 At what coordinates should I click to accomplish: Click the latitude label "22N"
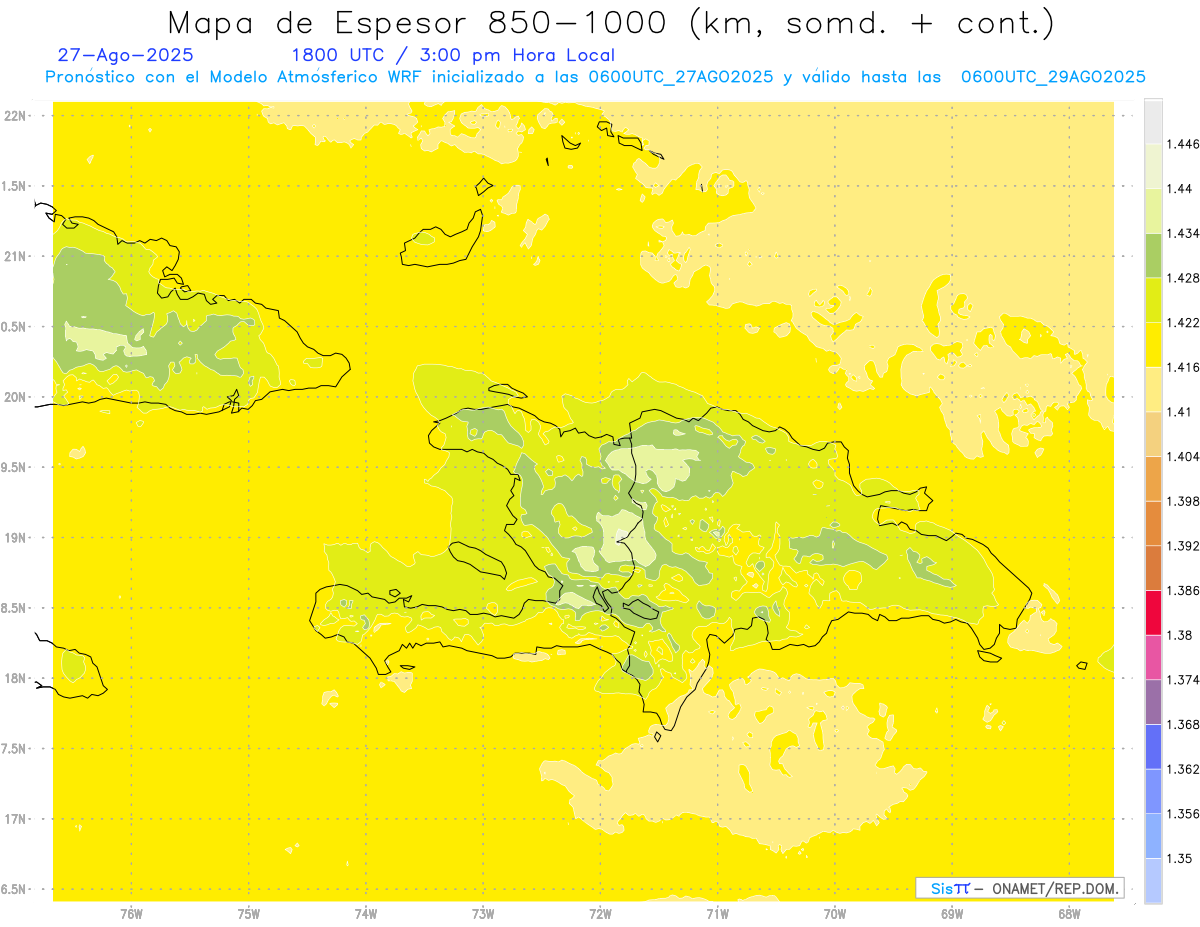[x=15, y=116]
